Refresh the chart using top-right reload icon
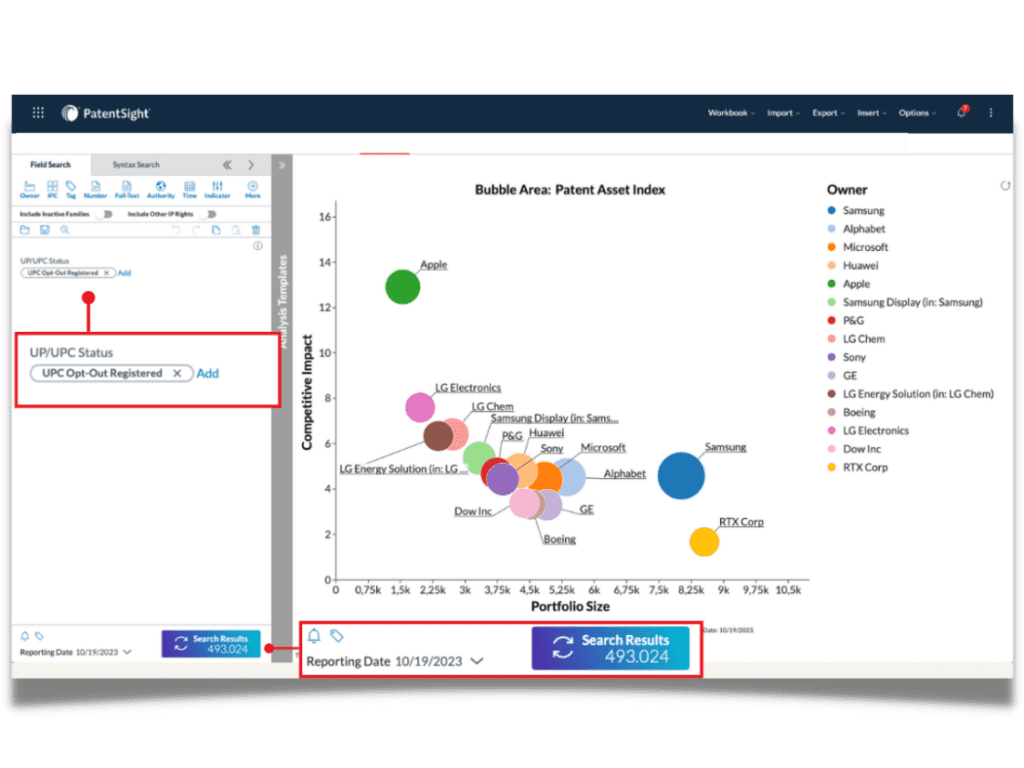This screenshot has height=768, width=1024. [x=1005, y=186]
